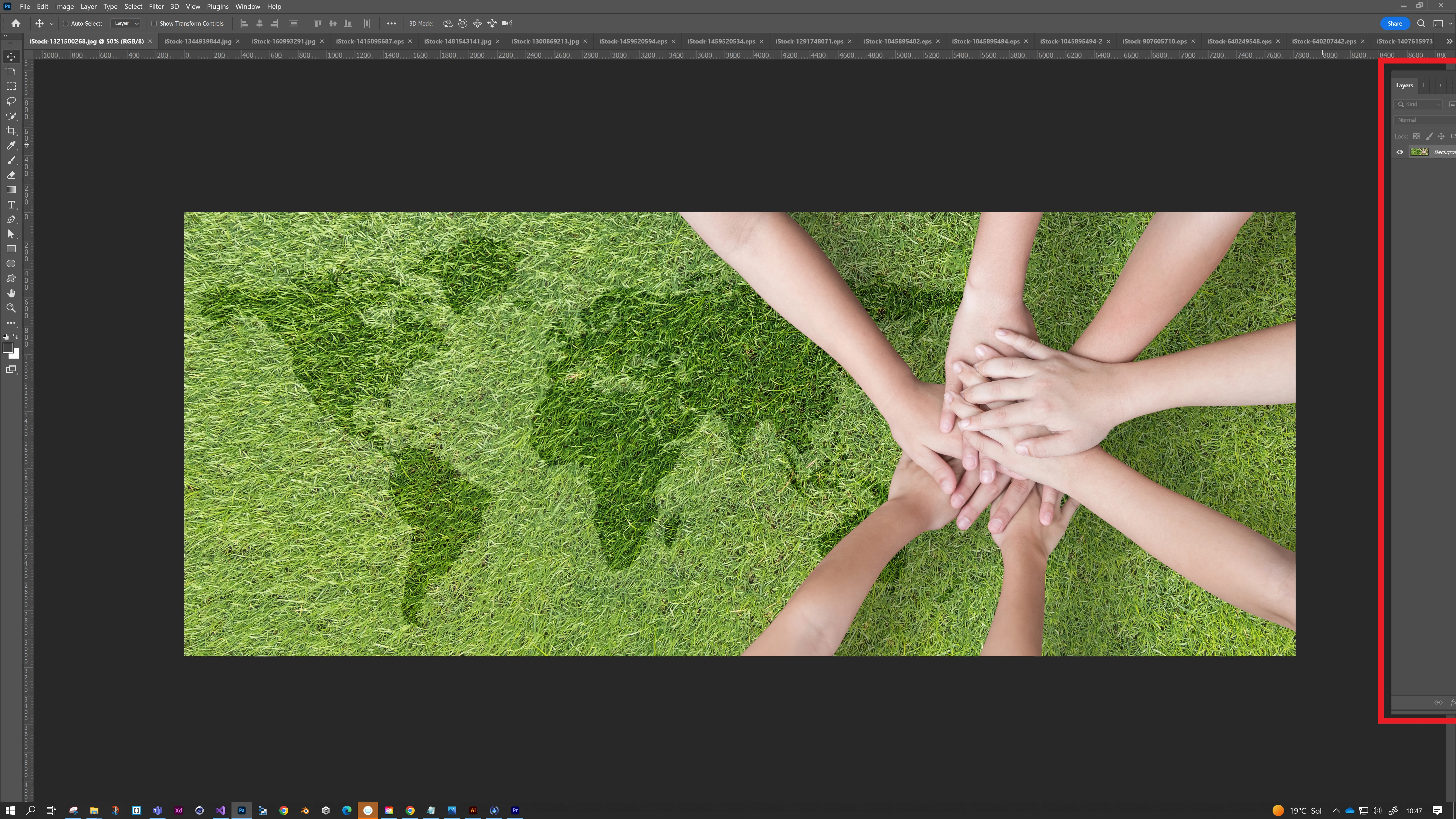Open the Filter menu

[156, 6]
